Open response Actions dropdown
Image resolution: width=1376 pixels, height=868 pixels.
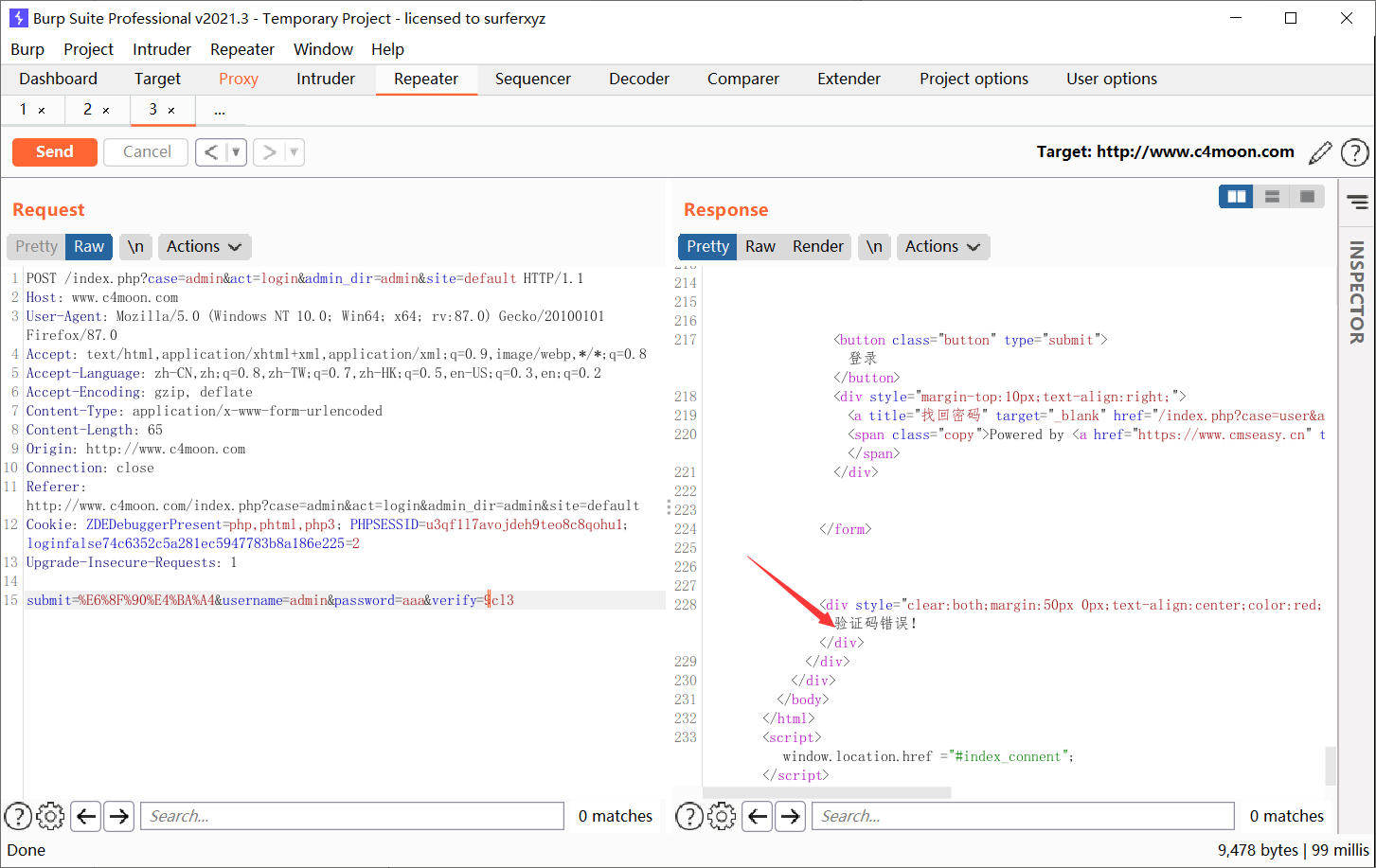[943, 247]
